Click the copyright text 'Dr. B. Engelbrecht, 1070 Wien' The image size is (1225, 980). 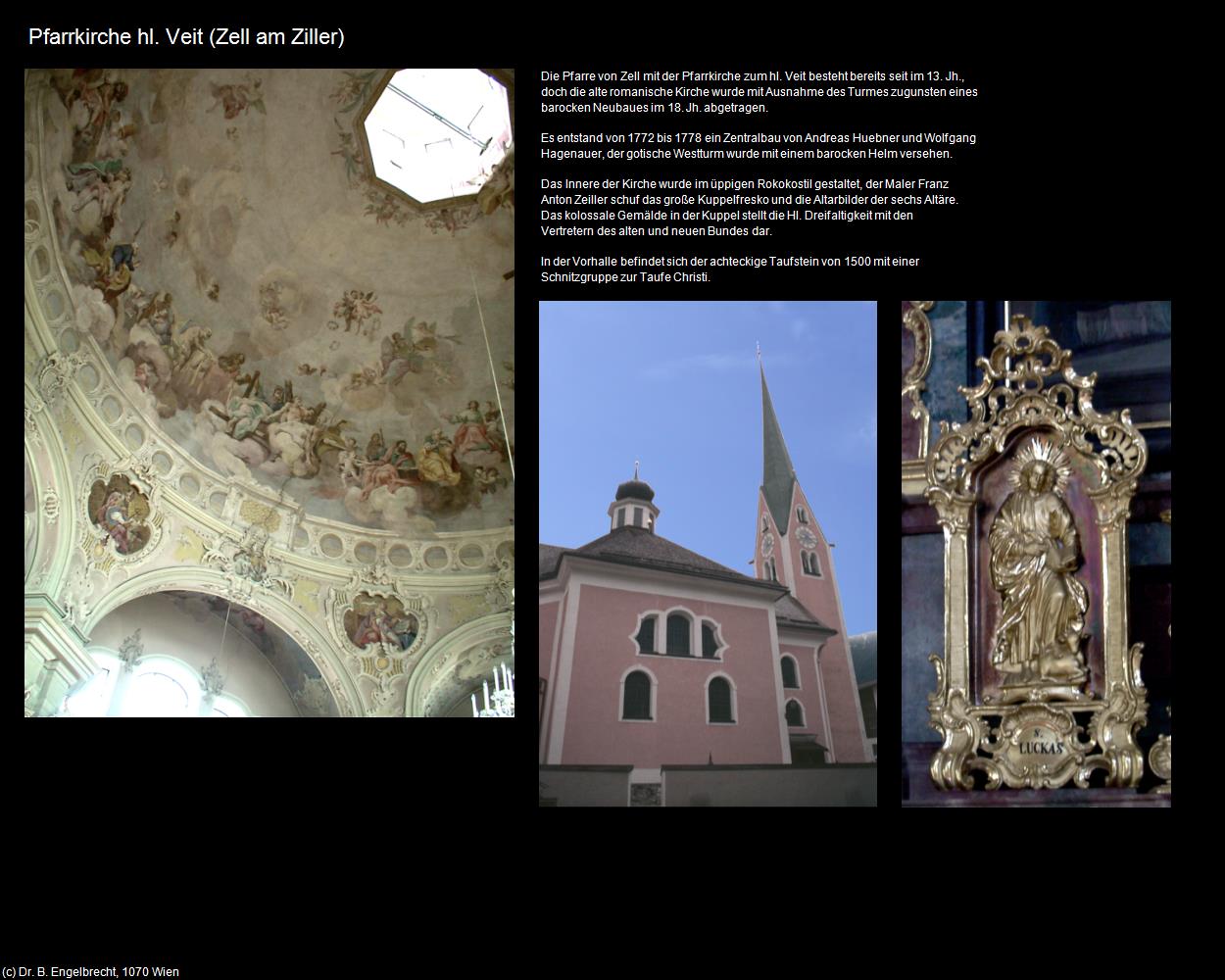100,972
